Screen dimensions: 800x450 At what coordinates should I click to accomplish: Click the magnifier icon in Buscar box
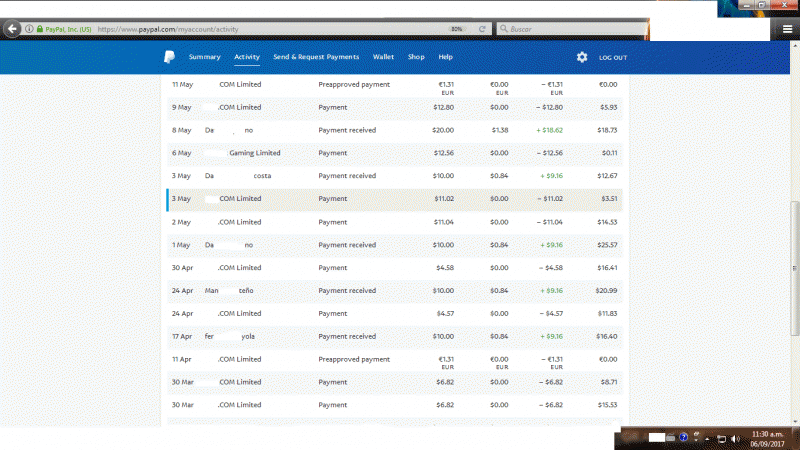click(504, 29)
